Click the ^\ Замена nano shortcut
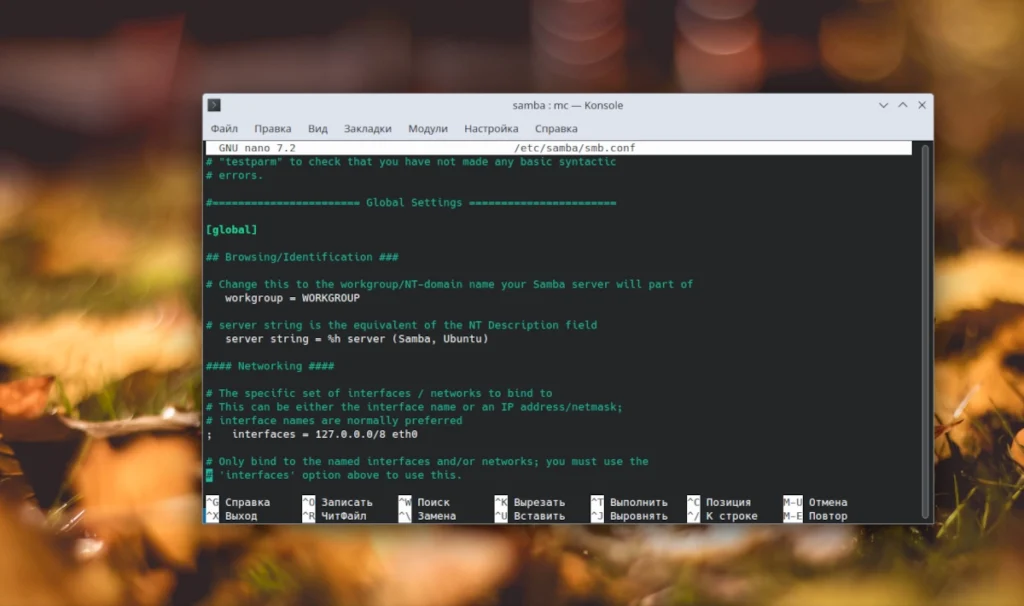The height and width of the screenshot is (606, 1024). (428, 516)
